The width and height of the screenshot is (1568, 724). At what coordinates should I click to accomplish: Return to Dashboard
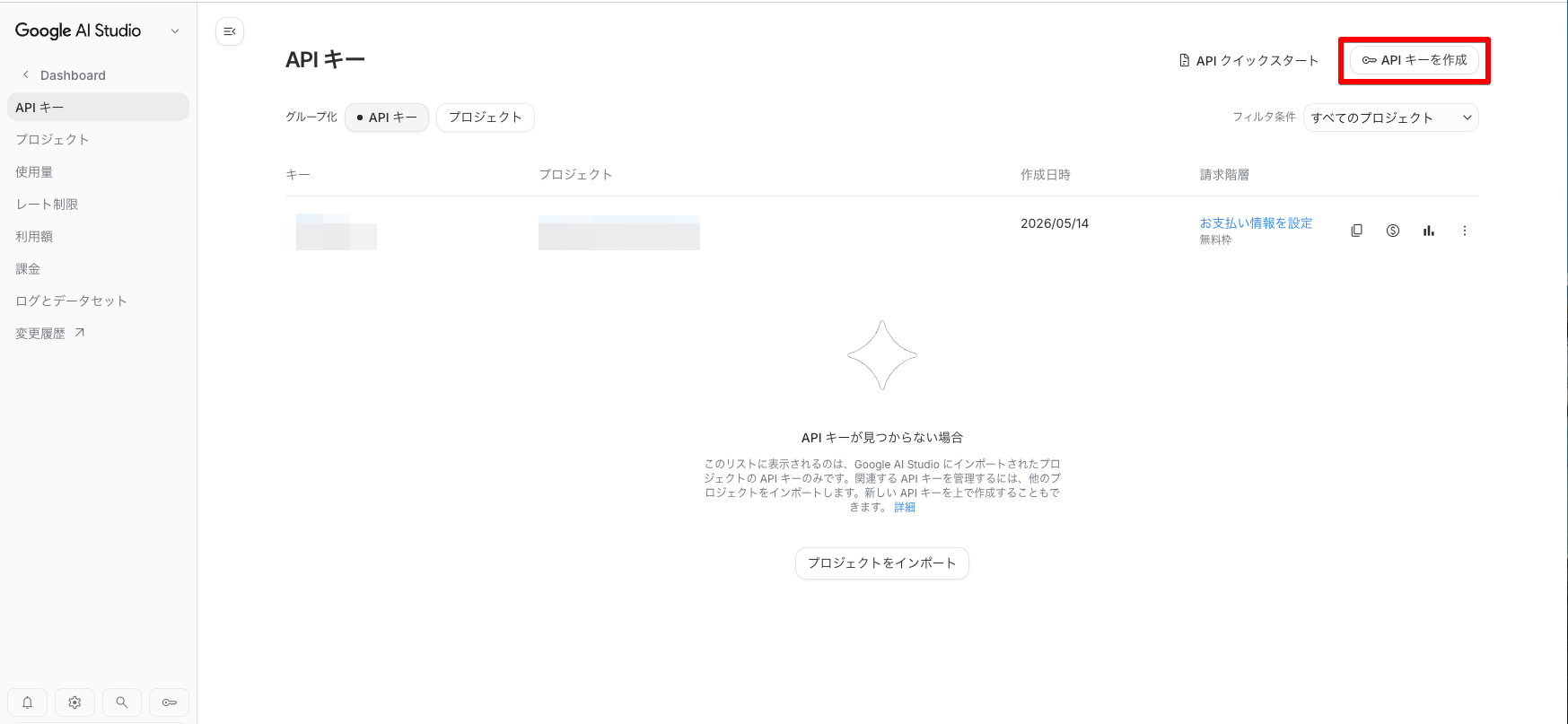(x=73, y=75)
